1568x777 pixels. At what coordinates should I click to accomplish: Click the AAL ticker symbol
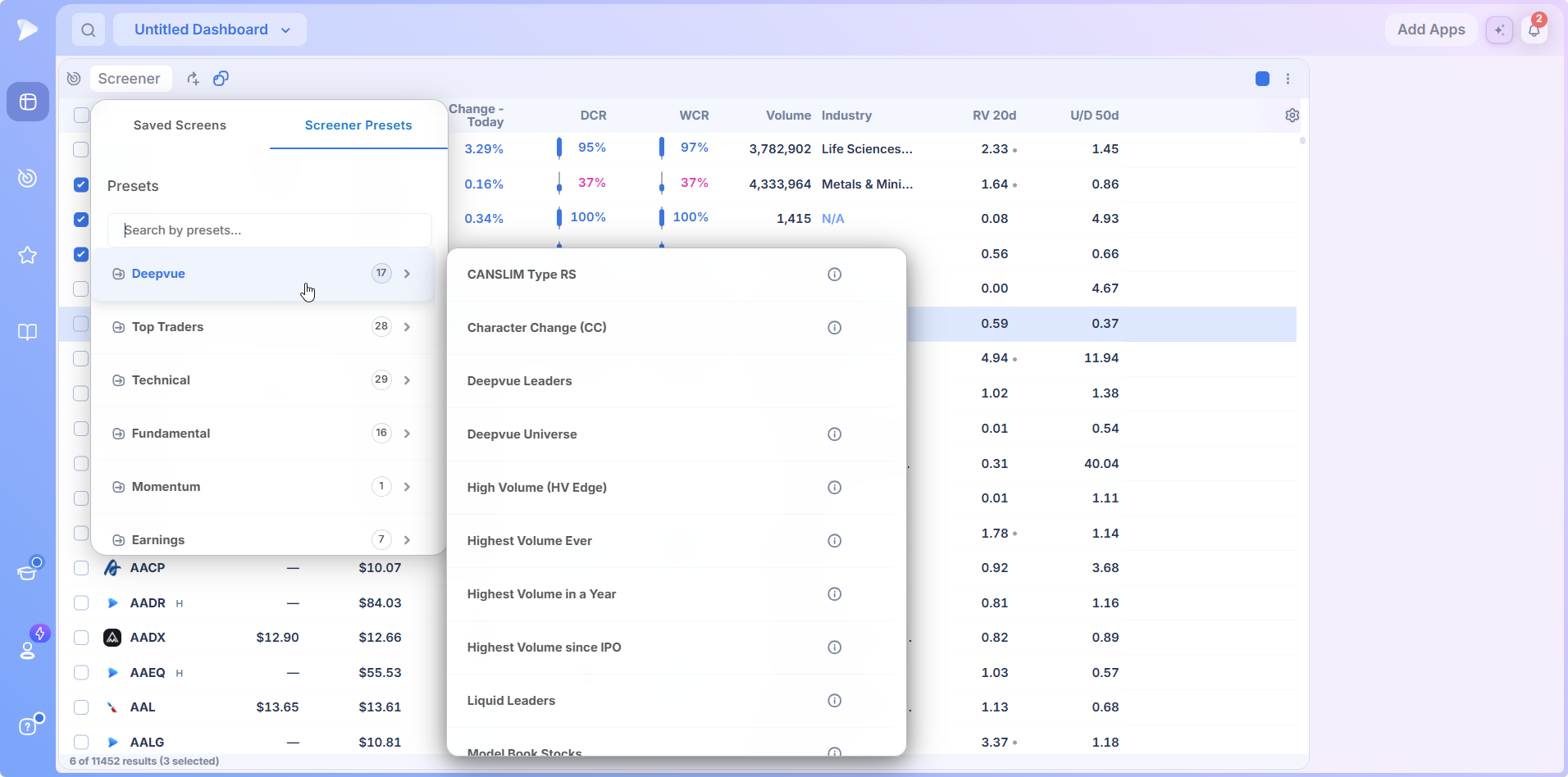click(143, 707)
